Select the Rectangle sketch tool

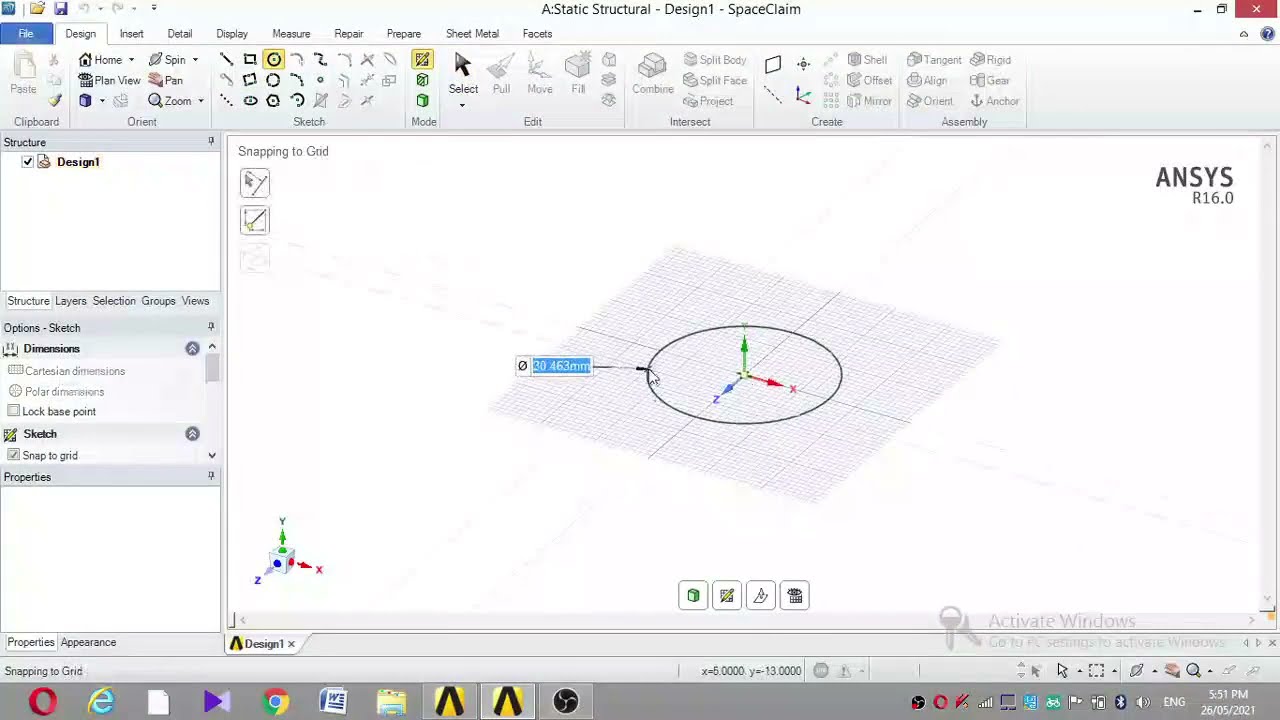coord(250,60)
